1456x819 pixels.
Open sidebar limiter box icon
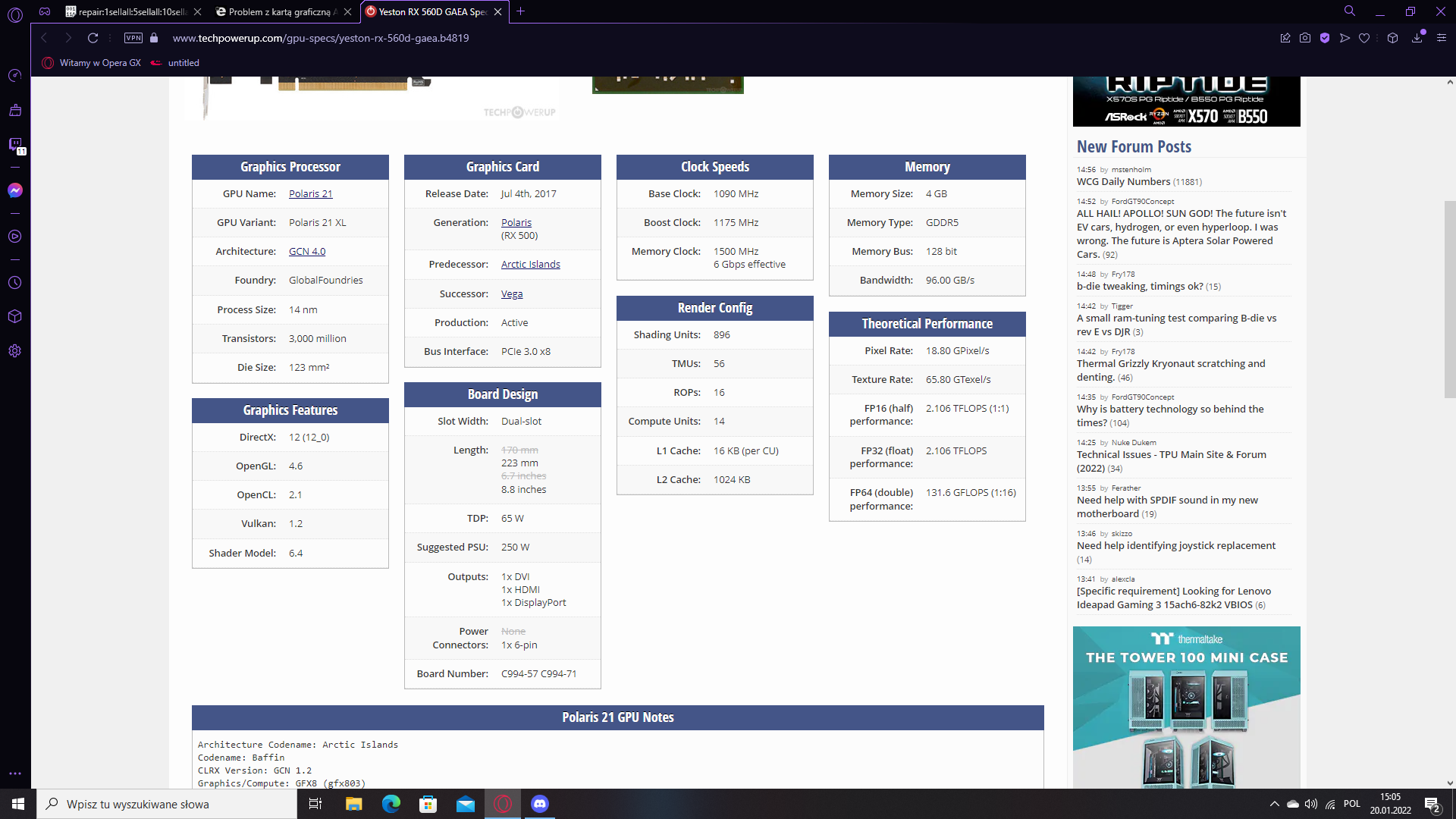click(x=15, y=111)
